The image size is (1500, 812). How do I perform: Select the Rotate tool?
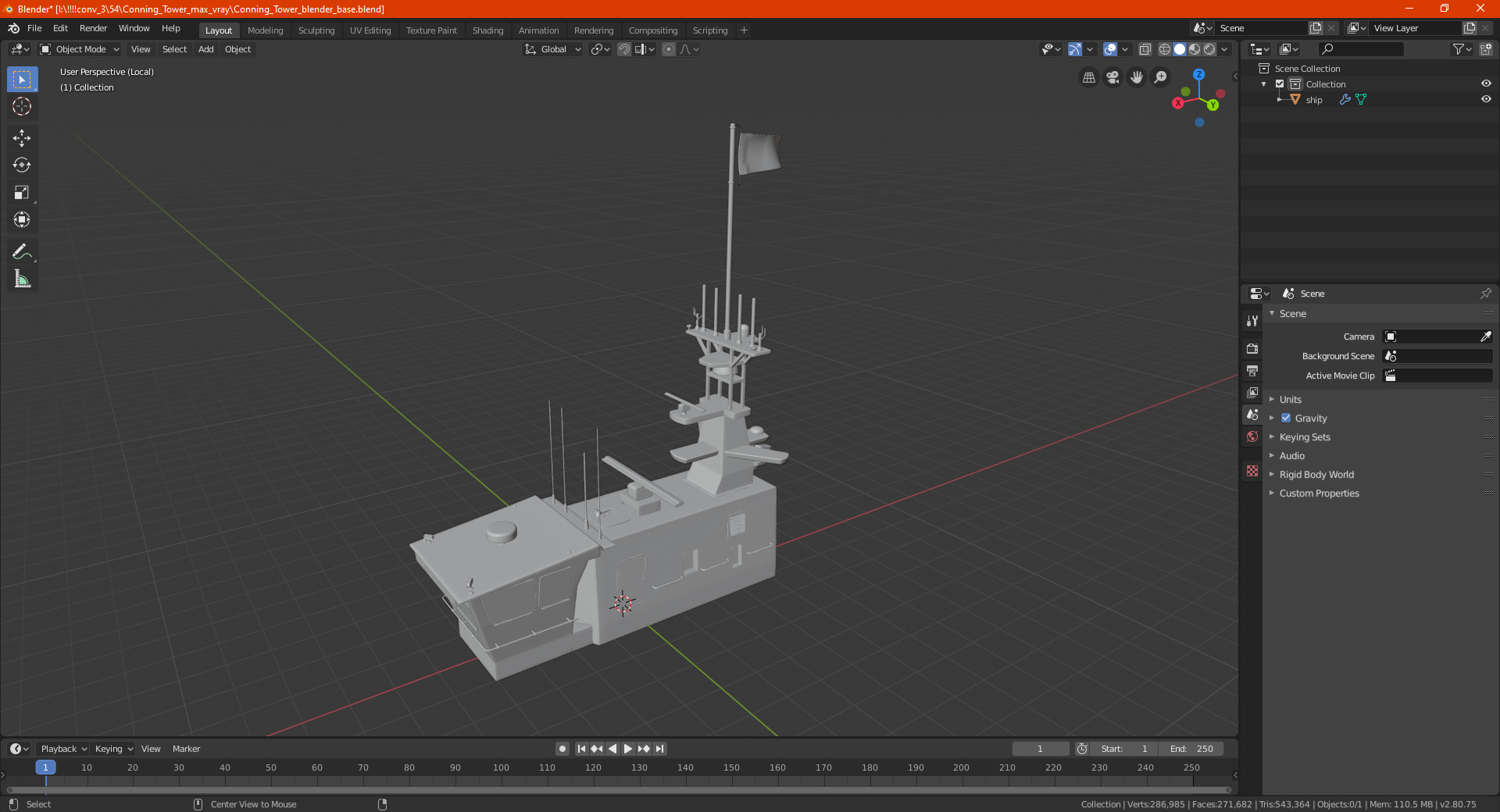pyautogui.click(x=22, y=166)
